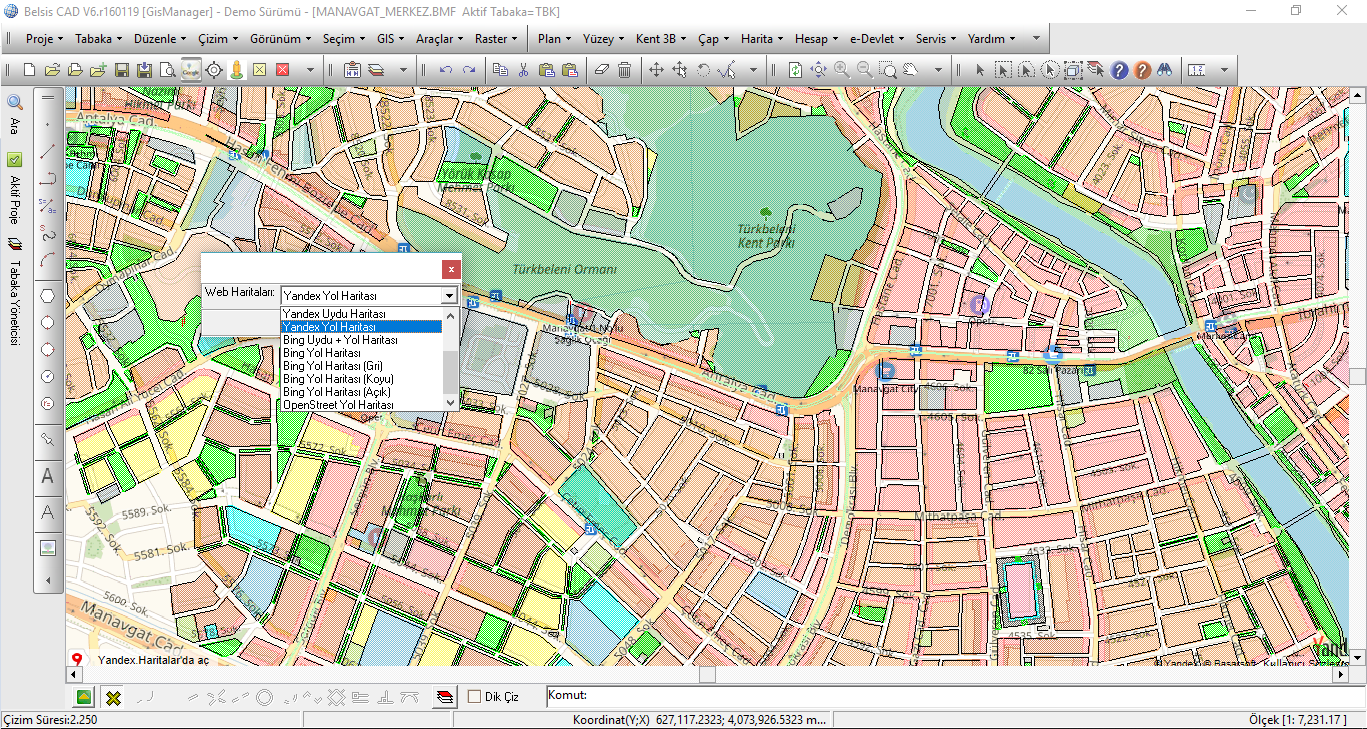Viewport: 1367px width, 729px height.
Task: Open the Tabaka menu
Action: (x=98, y=39)
